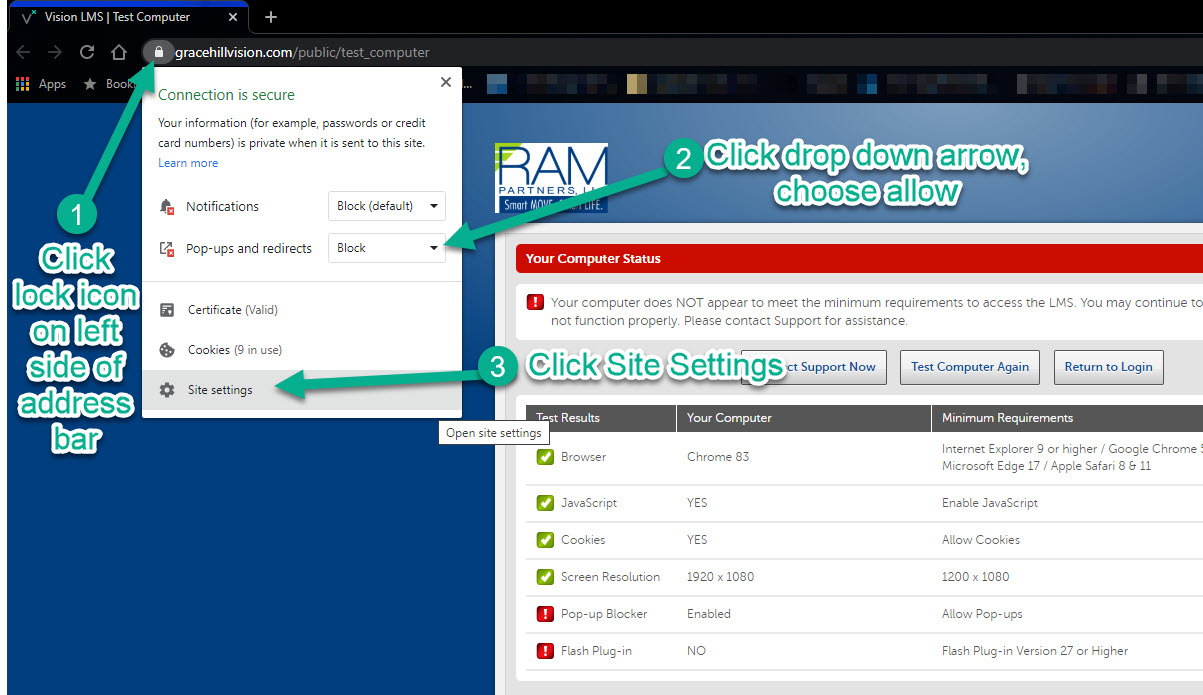The width and height of the screenshot is (1203, 695).
Task: Click red alert icon beside Flash Plug-in
Action: pyautogui.click(x=545, y=651)
